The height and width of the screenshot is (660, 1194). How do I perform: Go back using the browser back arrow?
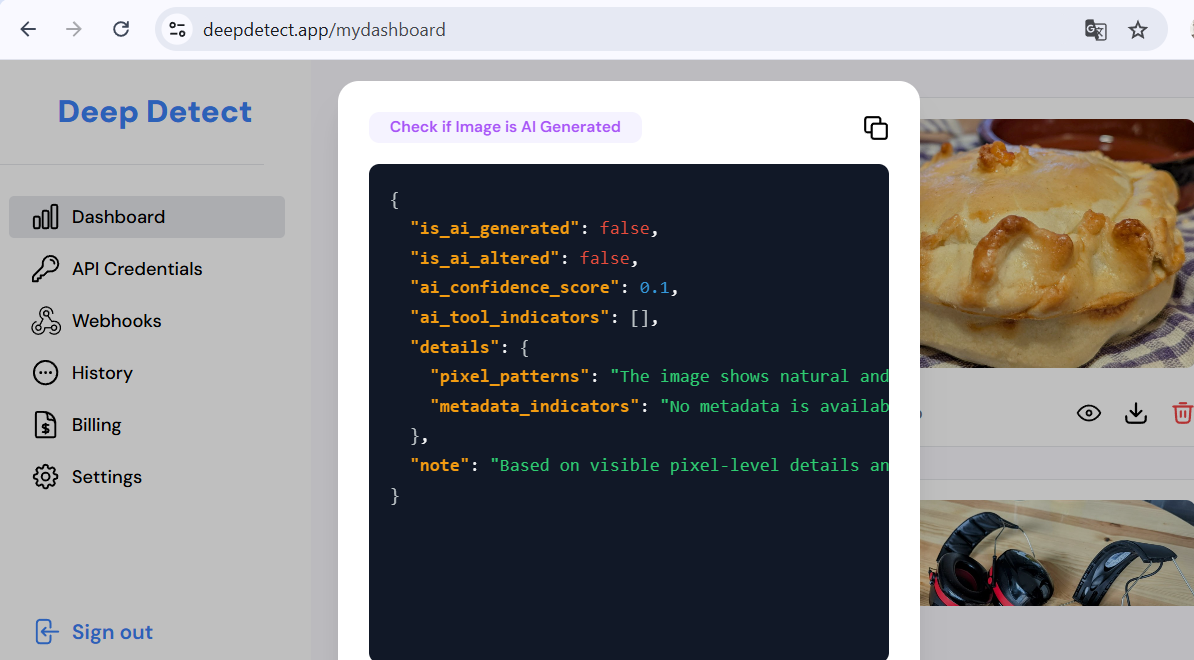click(28, 30)
